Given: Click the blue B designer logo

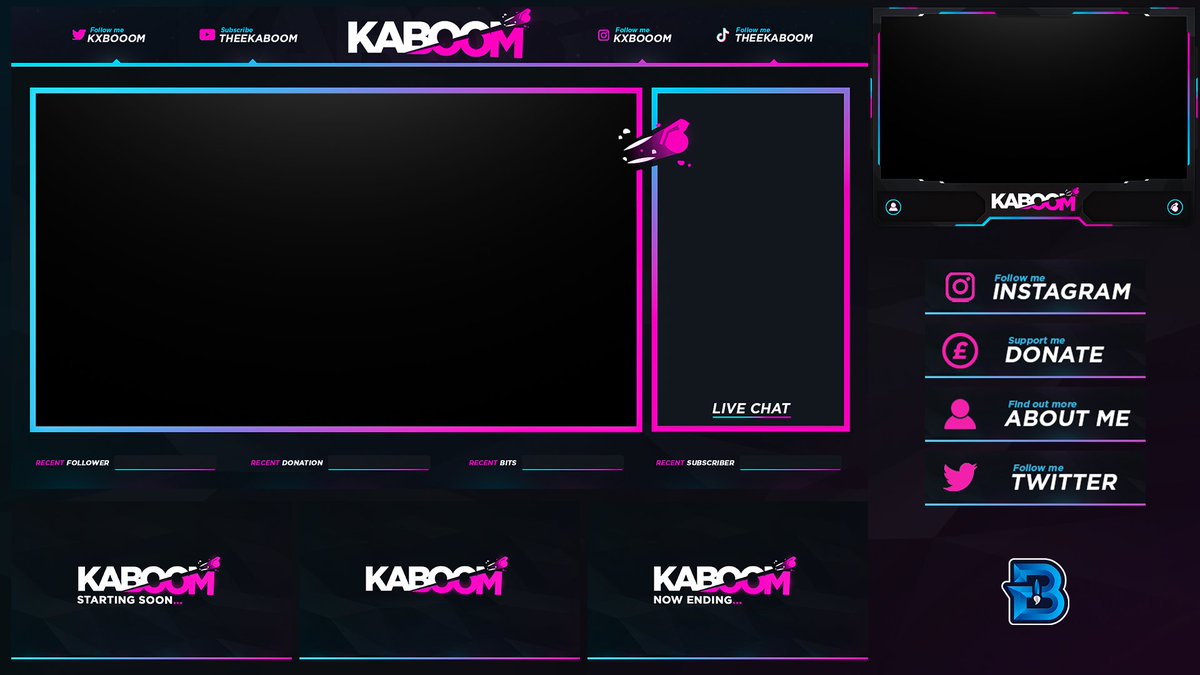Looking at the screenshot, I should 1037,592.
